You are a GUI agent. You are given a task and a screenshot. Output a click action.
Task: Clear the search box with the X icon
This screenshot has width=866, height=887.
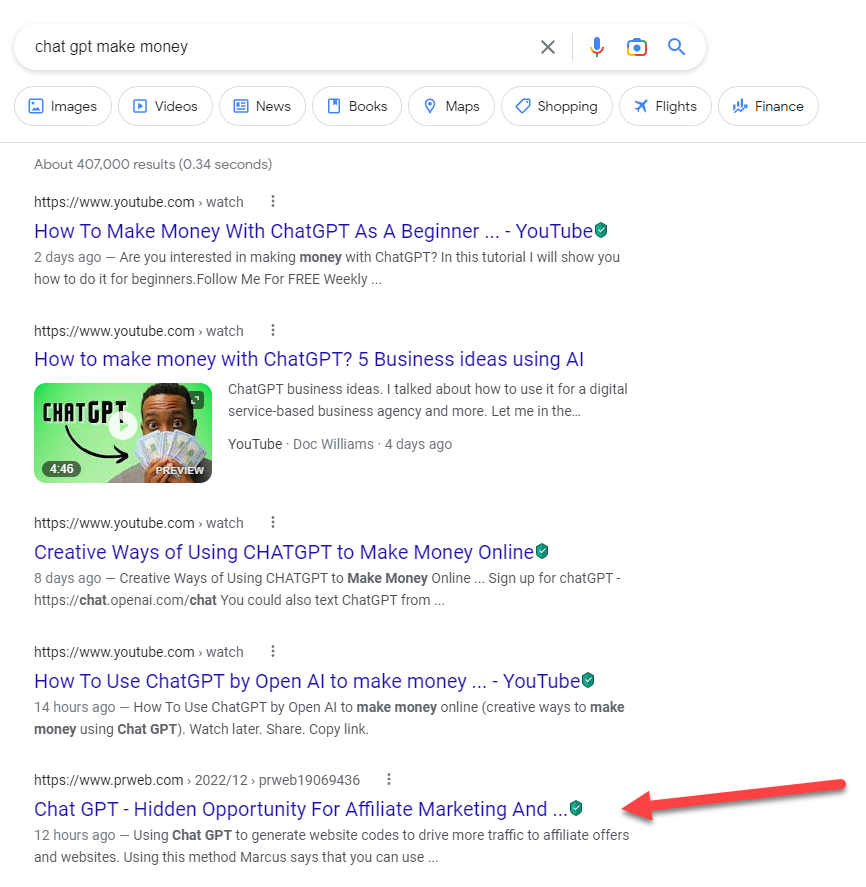point(548,47)
